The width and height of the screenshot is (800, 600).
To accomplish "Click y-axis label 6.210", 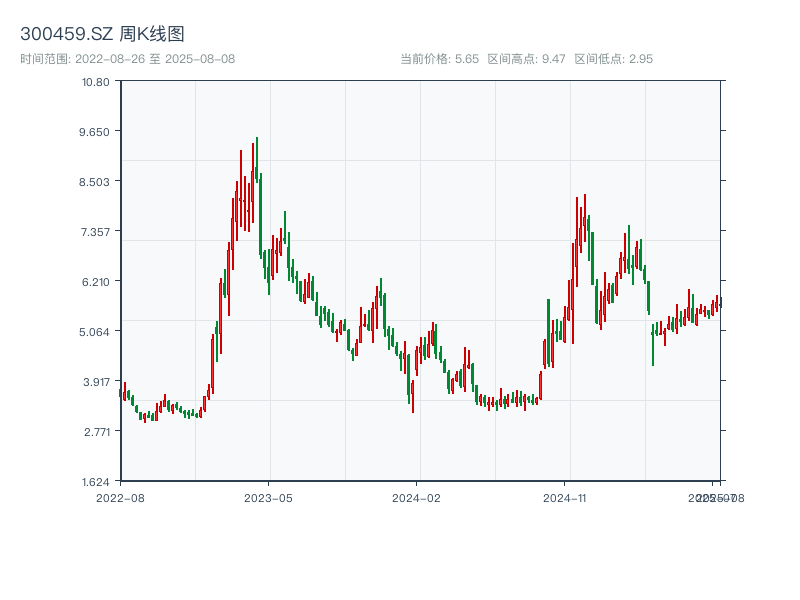I will click(95, 282).
